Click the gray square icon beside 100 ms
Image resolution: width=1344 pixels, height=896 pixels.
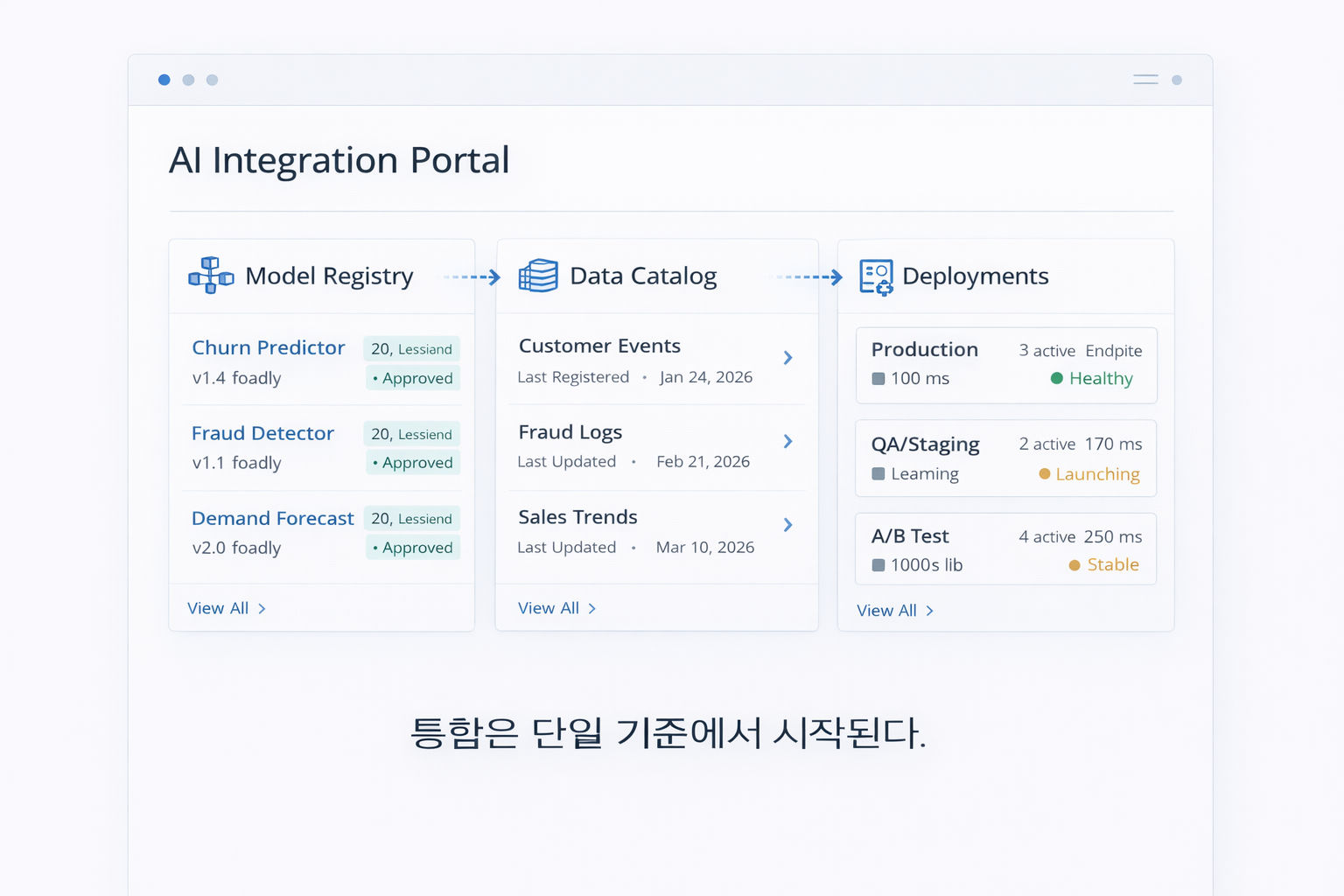click(x=878, y=379)
